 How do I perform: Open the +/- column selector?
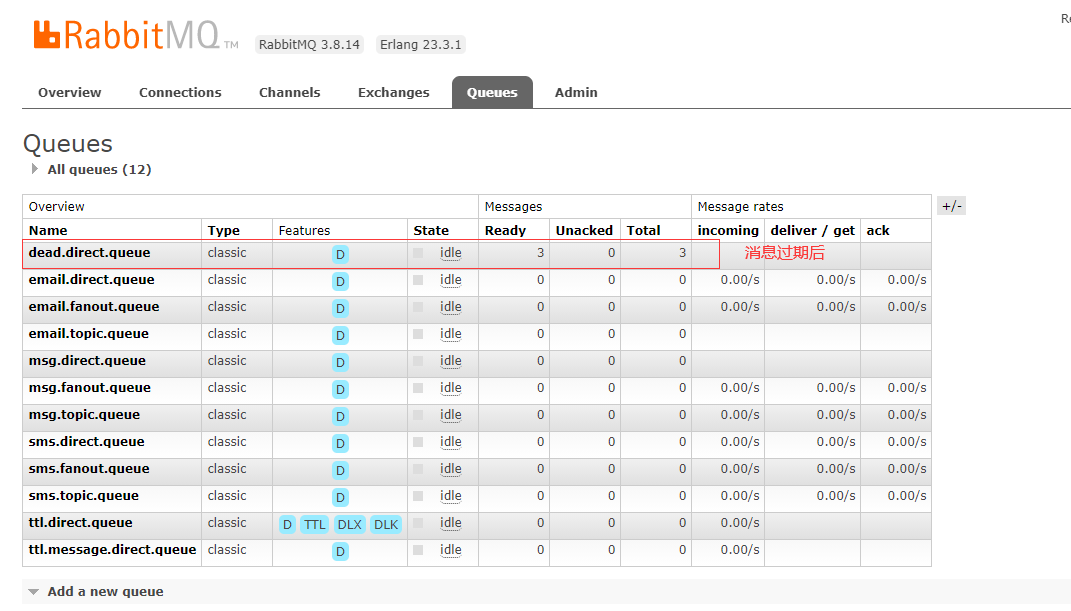tap(951, 206)
